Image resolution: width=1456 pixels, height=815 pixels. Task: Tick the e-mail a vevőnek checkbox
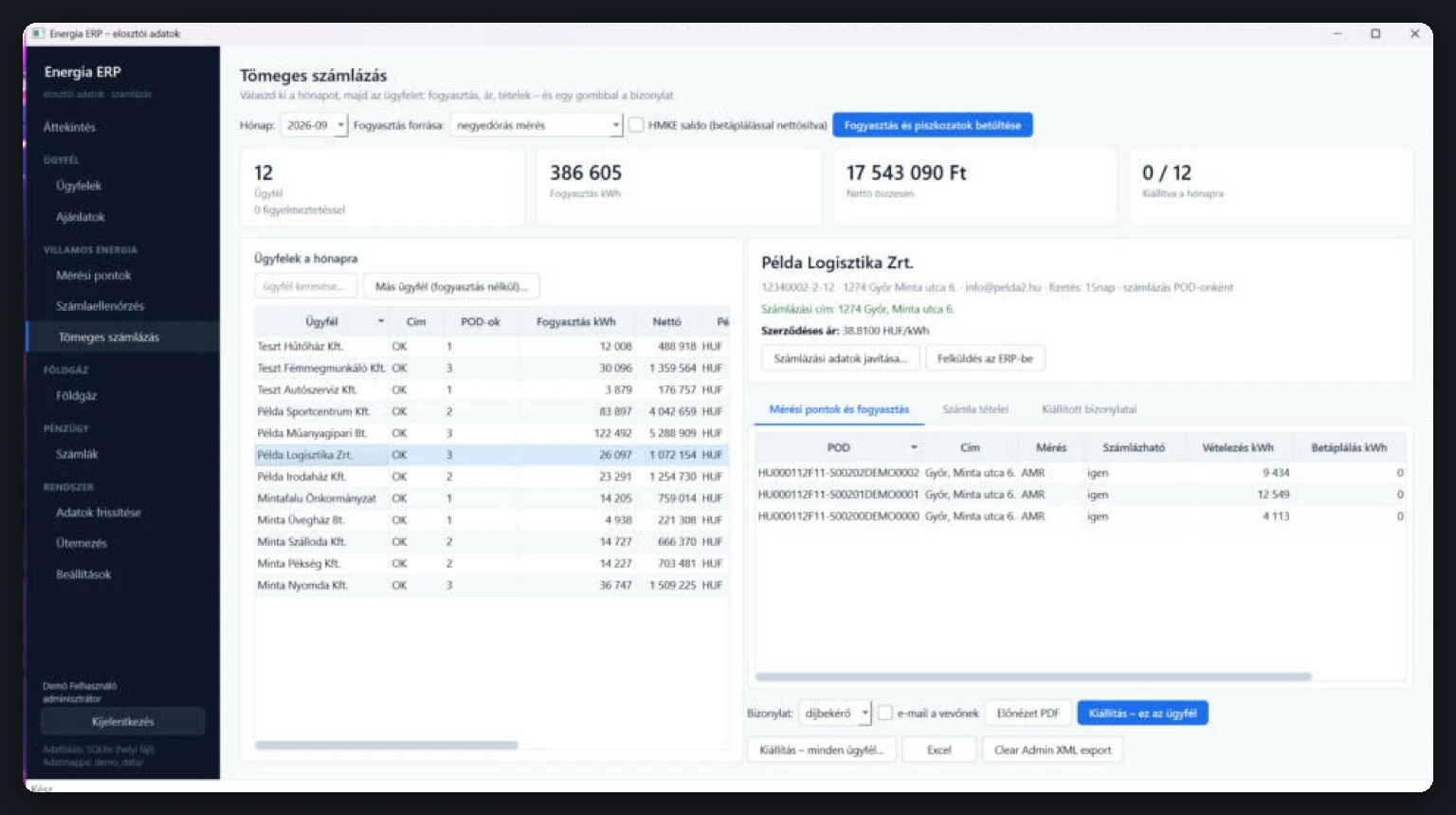pyautogui.click(x=884, y=713)
